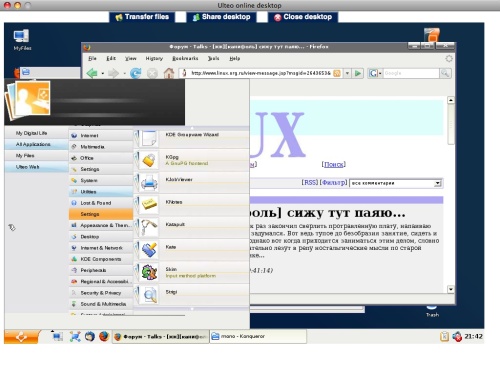Screen dimensions: 500x375
Task: Open the File menu in Firefox
Action: tap(92, 58)
